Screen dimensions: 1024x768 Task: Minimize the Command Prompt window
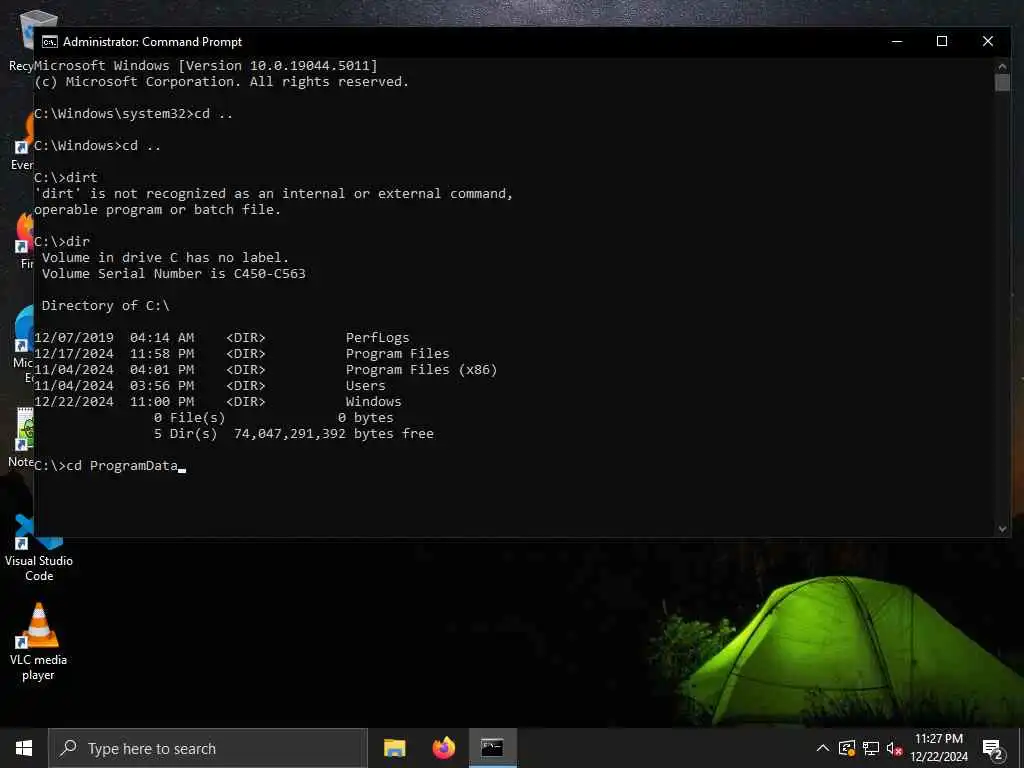[x=897, y=41]
